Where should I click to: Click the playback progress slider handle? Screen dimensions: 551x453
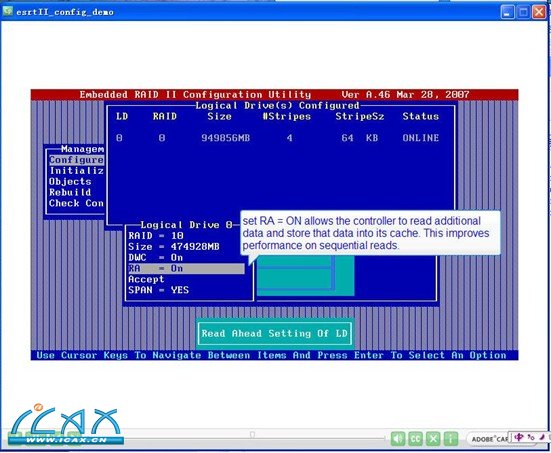(x=252, y=435)
